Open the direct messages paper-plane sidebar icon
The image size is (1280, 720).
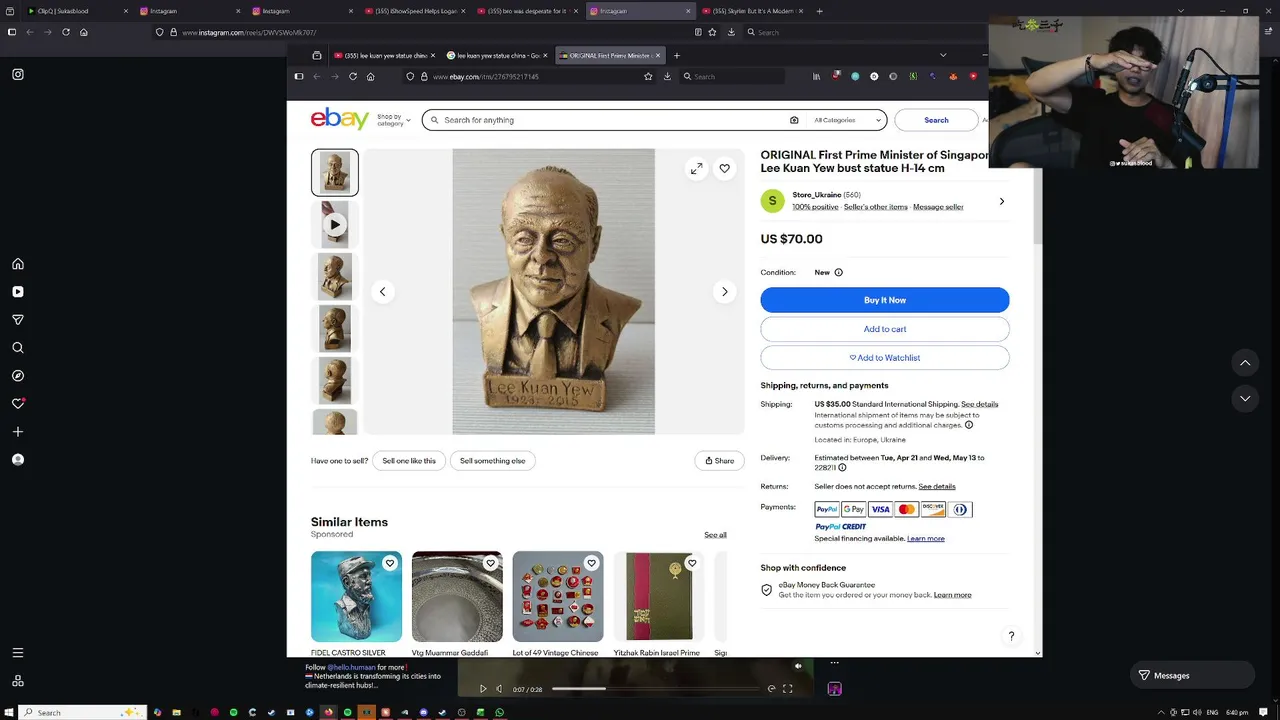(18, 320)
